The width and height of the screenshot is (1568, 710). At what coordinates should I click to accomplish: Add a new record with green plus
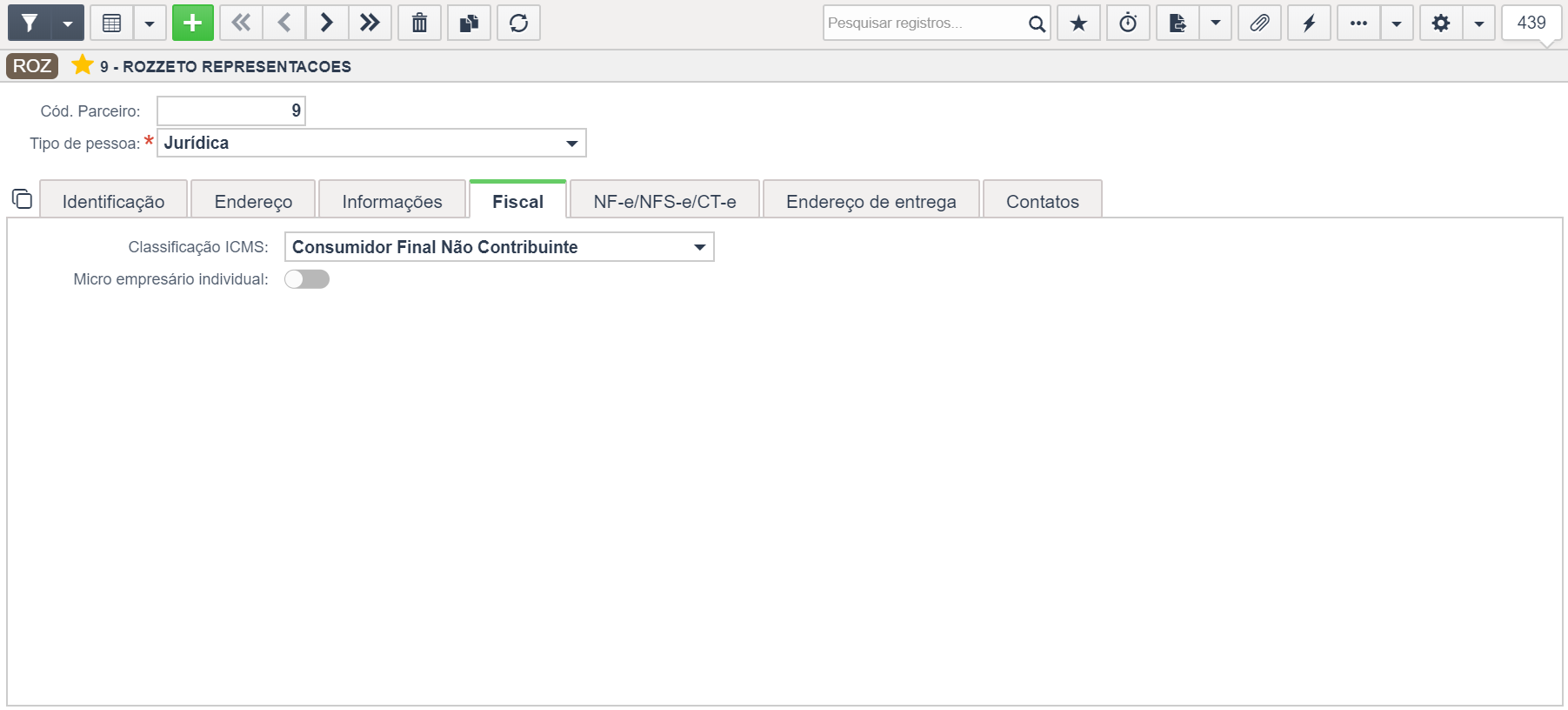(x=193, y=23)
